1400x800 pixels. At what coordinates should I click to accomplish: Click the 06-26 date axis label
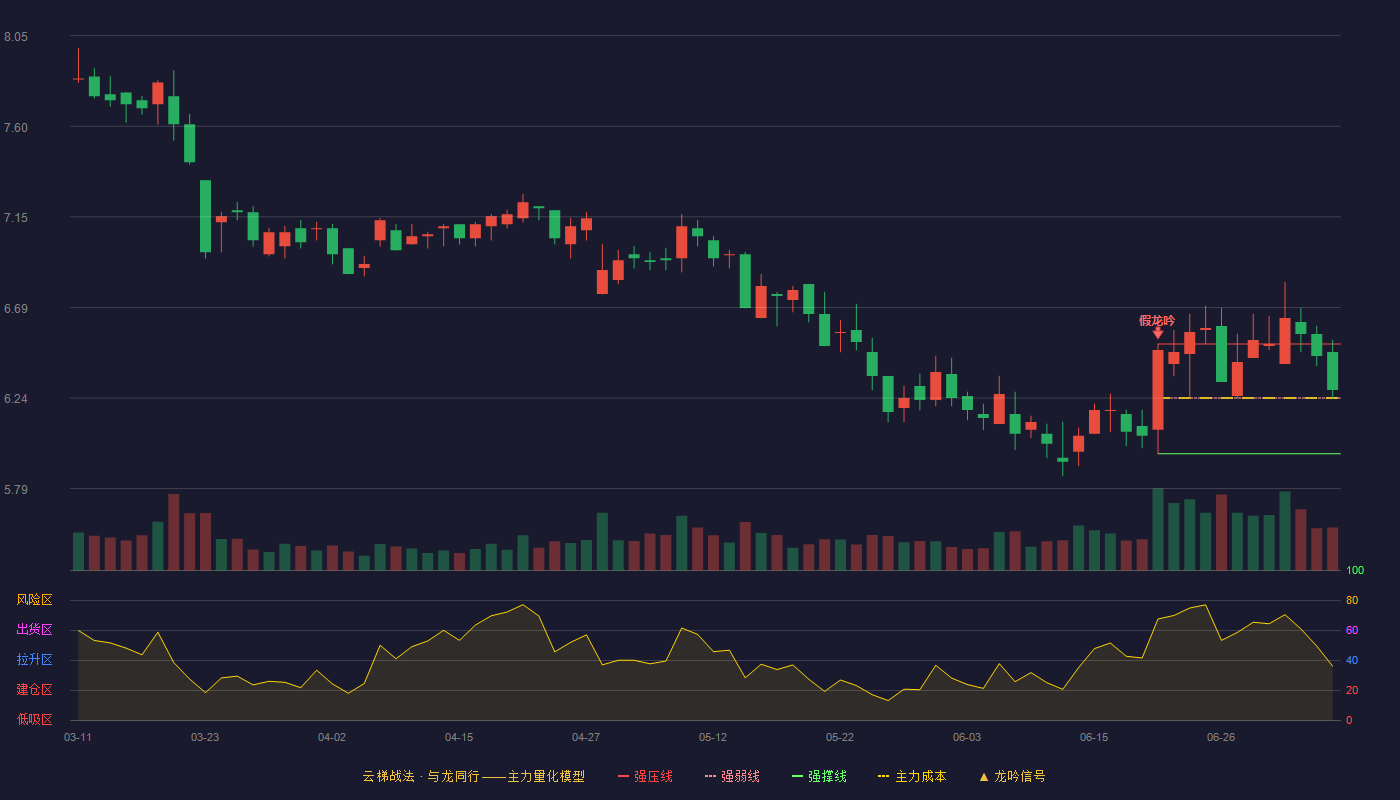pos(1221,737)
